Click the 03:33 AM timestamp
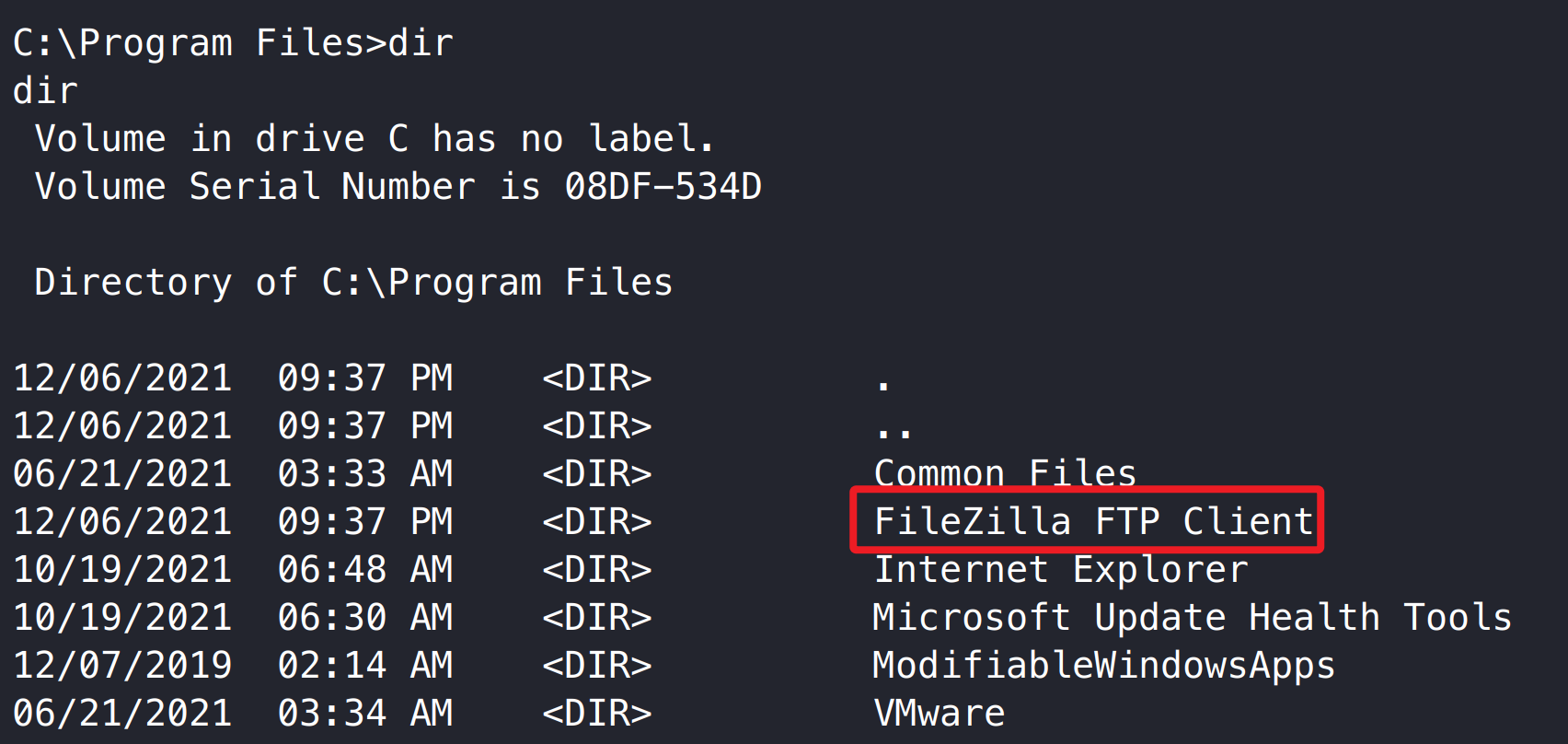 tap(364, 473)
